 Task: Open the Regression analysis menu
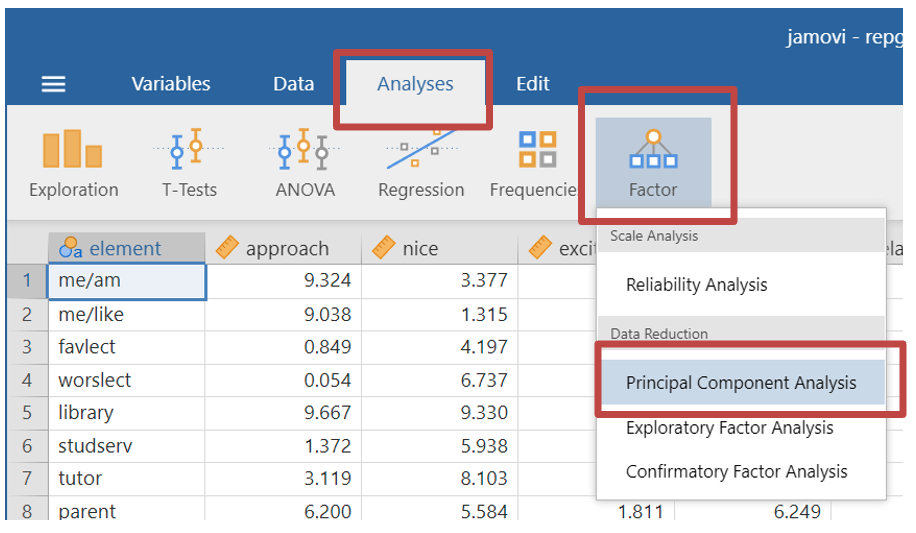tap(421, 163)
